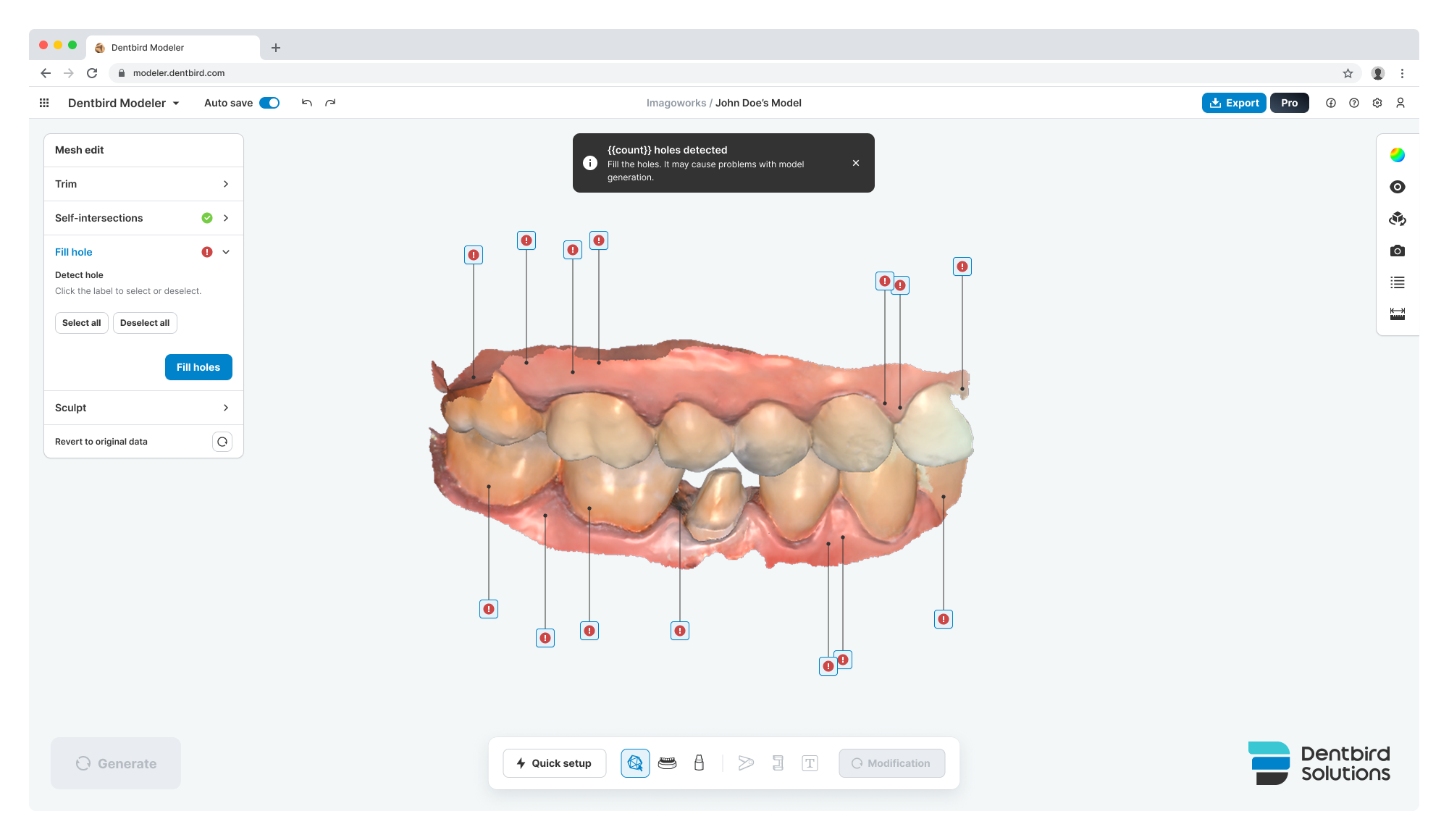Click the Fill holes button
The image size is (1449, 840).
click(x=198, y=367)
